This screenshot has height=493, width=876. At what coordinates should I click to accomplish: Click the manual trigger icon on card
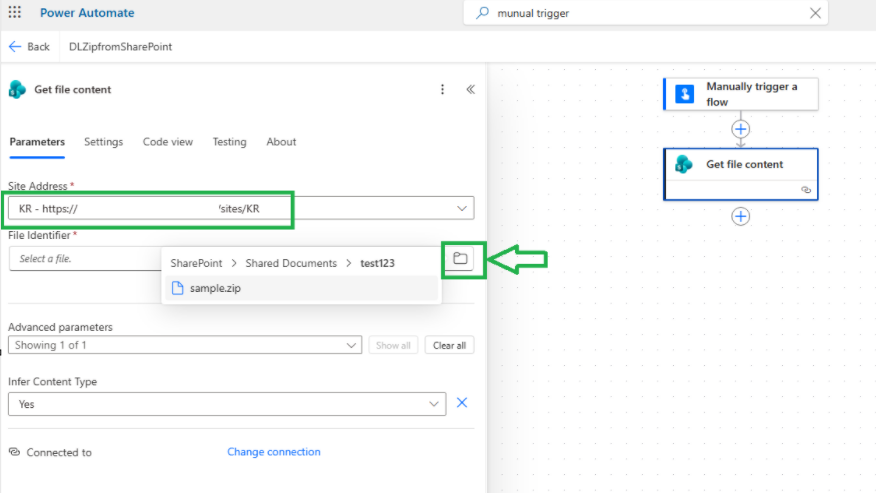[x=684, y=94]
